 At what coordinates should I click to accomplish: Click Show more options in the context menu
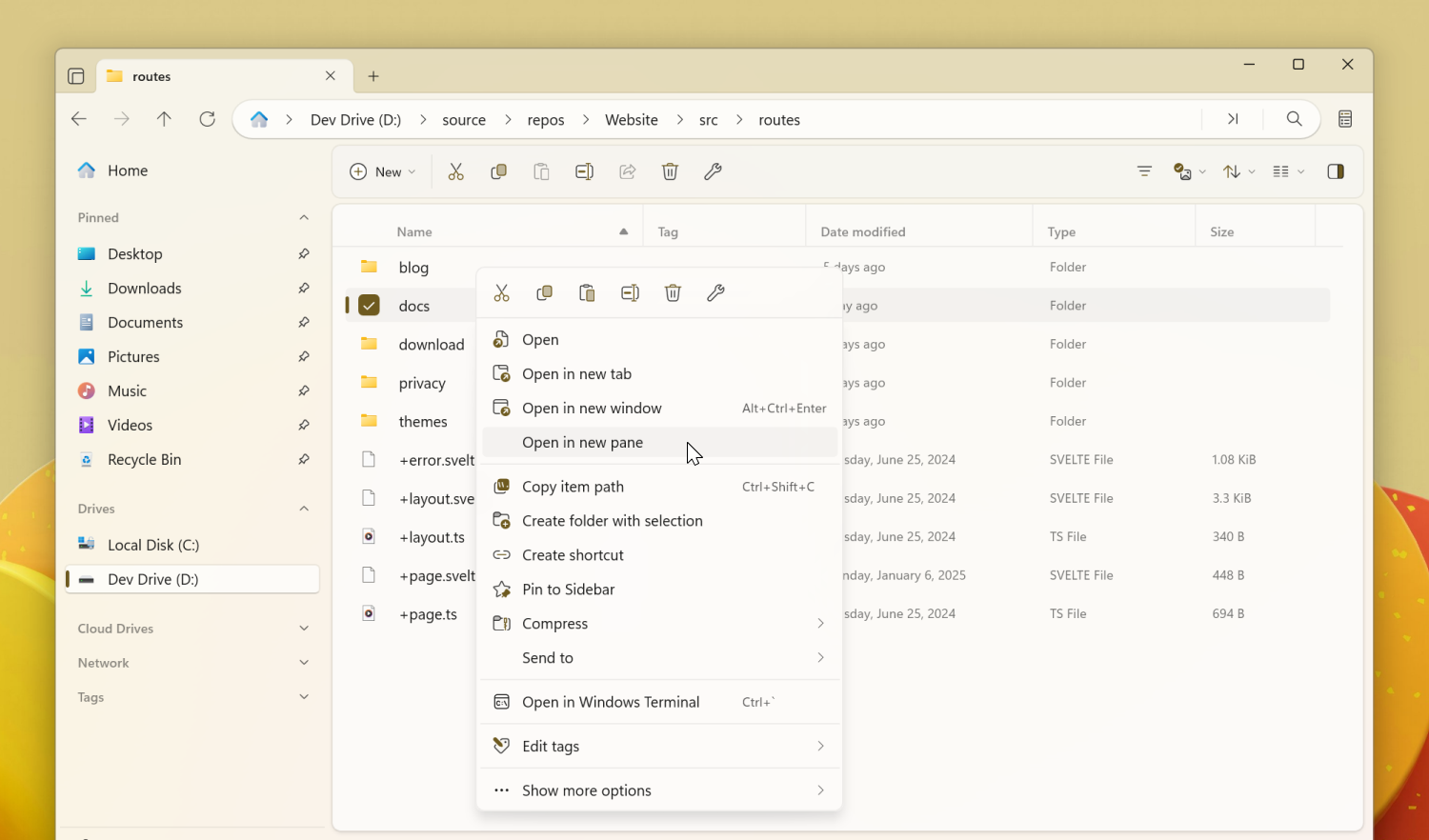(586, 790)
